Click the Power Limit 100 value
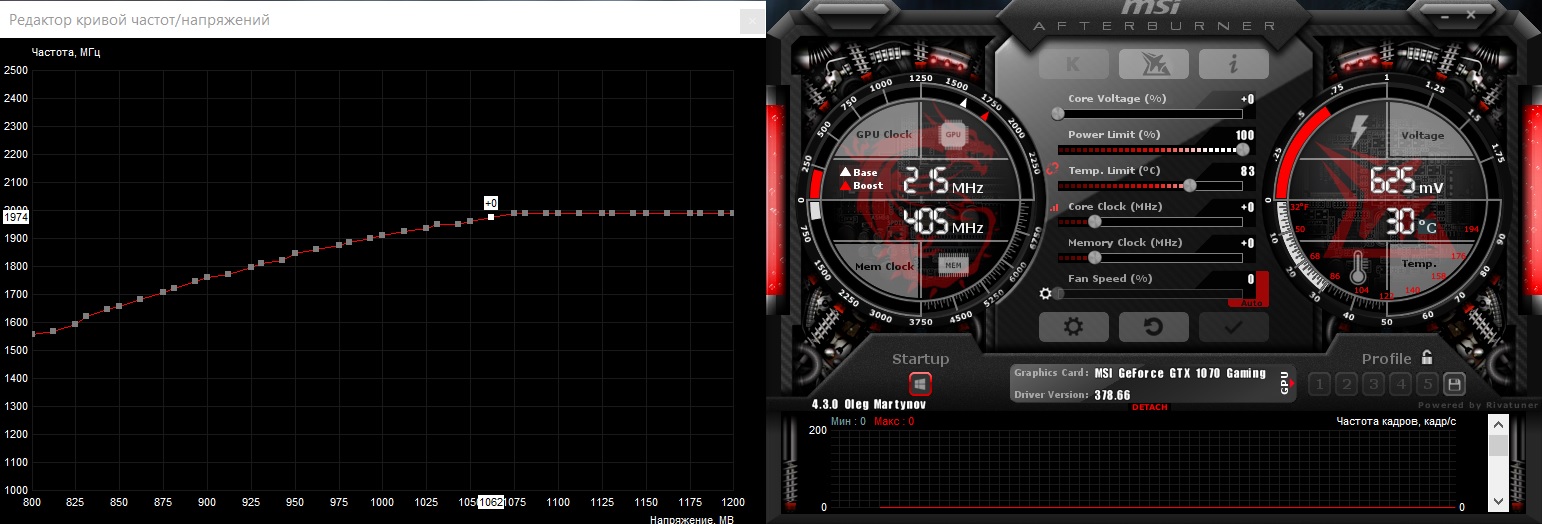The height and width of the screenshot is (524, 1542). tap(1245, 135)
